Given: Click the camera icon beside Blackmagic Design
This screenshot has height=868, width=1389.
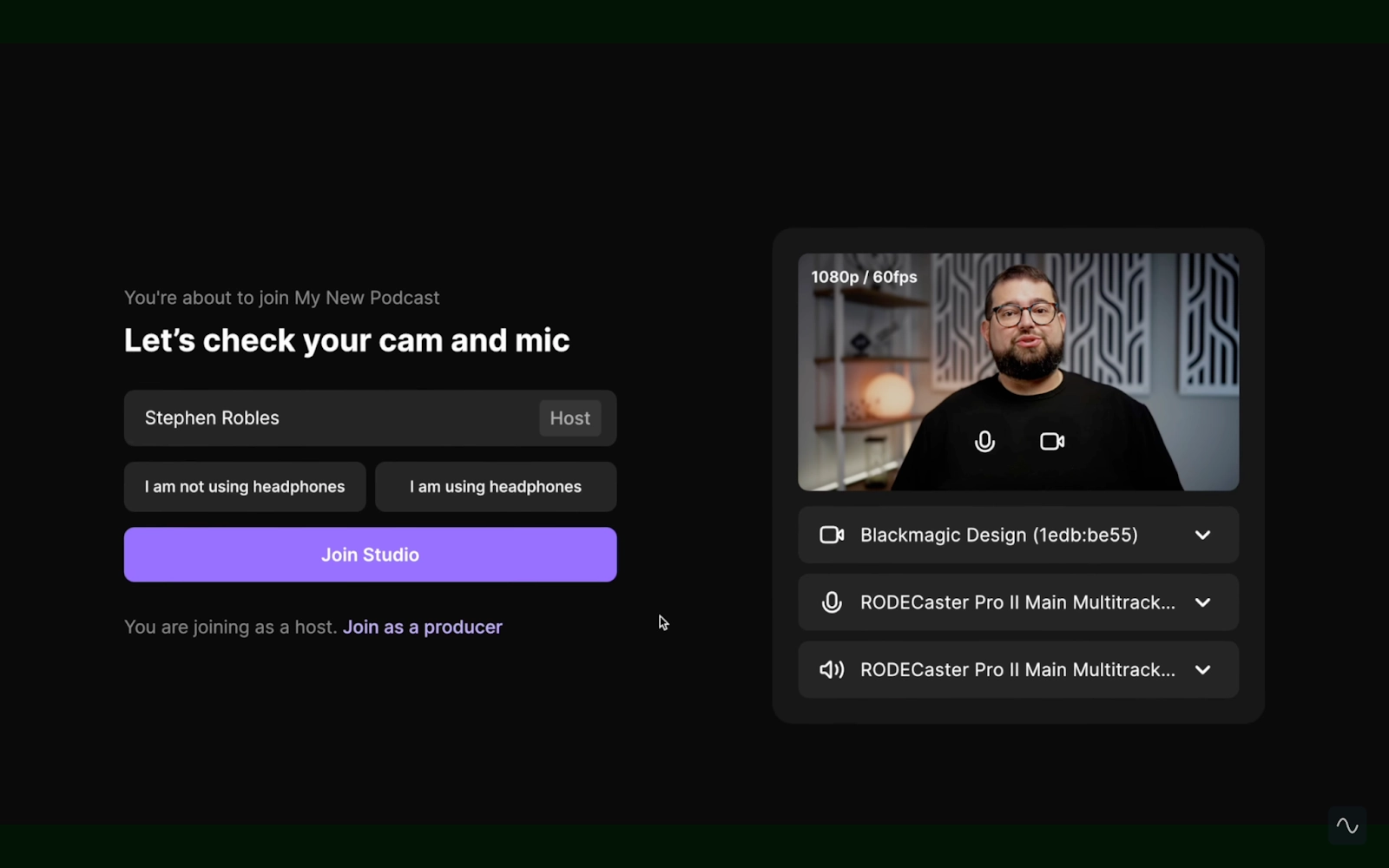Looking at the screenshot, I should 831,535.
